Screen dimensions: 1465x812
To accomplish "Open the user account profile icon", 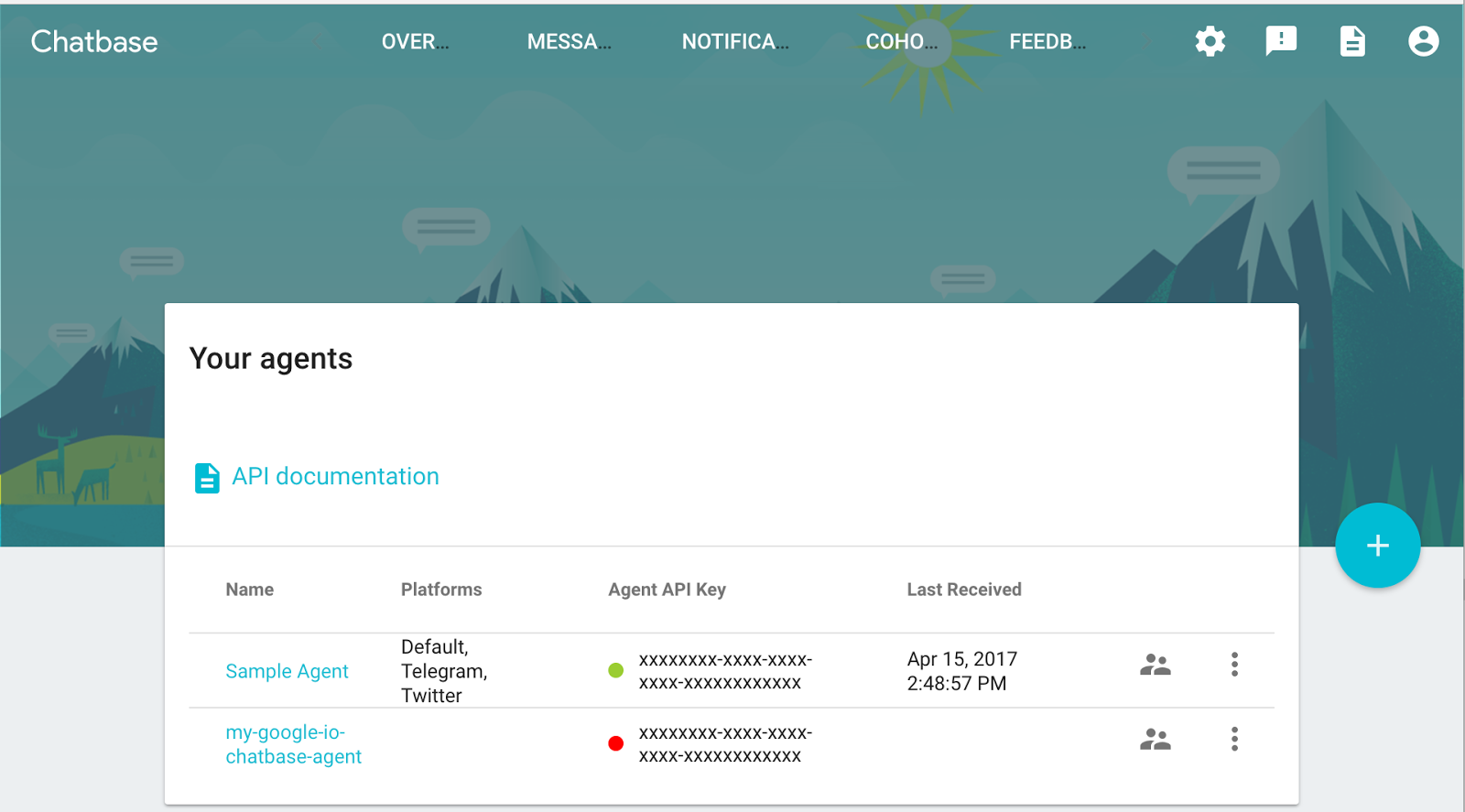I will click(1424, 41).
